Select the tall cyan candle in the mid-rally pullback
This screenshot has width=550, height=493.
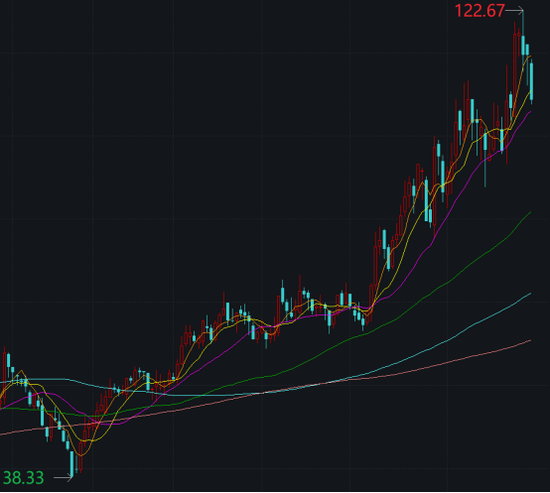[x=426, y=200]
